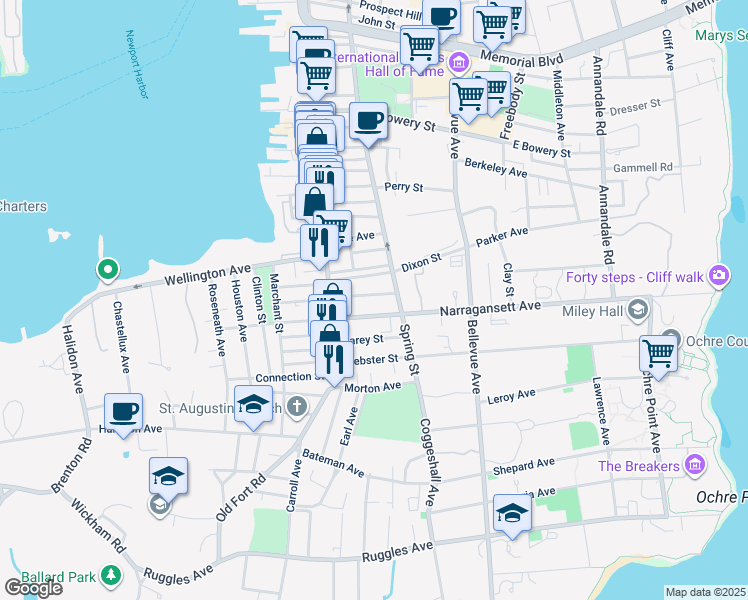Click the Wellington Ave street label
The image size is (748, 600).
click(x=208, y=275)
